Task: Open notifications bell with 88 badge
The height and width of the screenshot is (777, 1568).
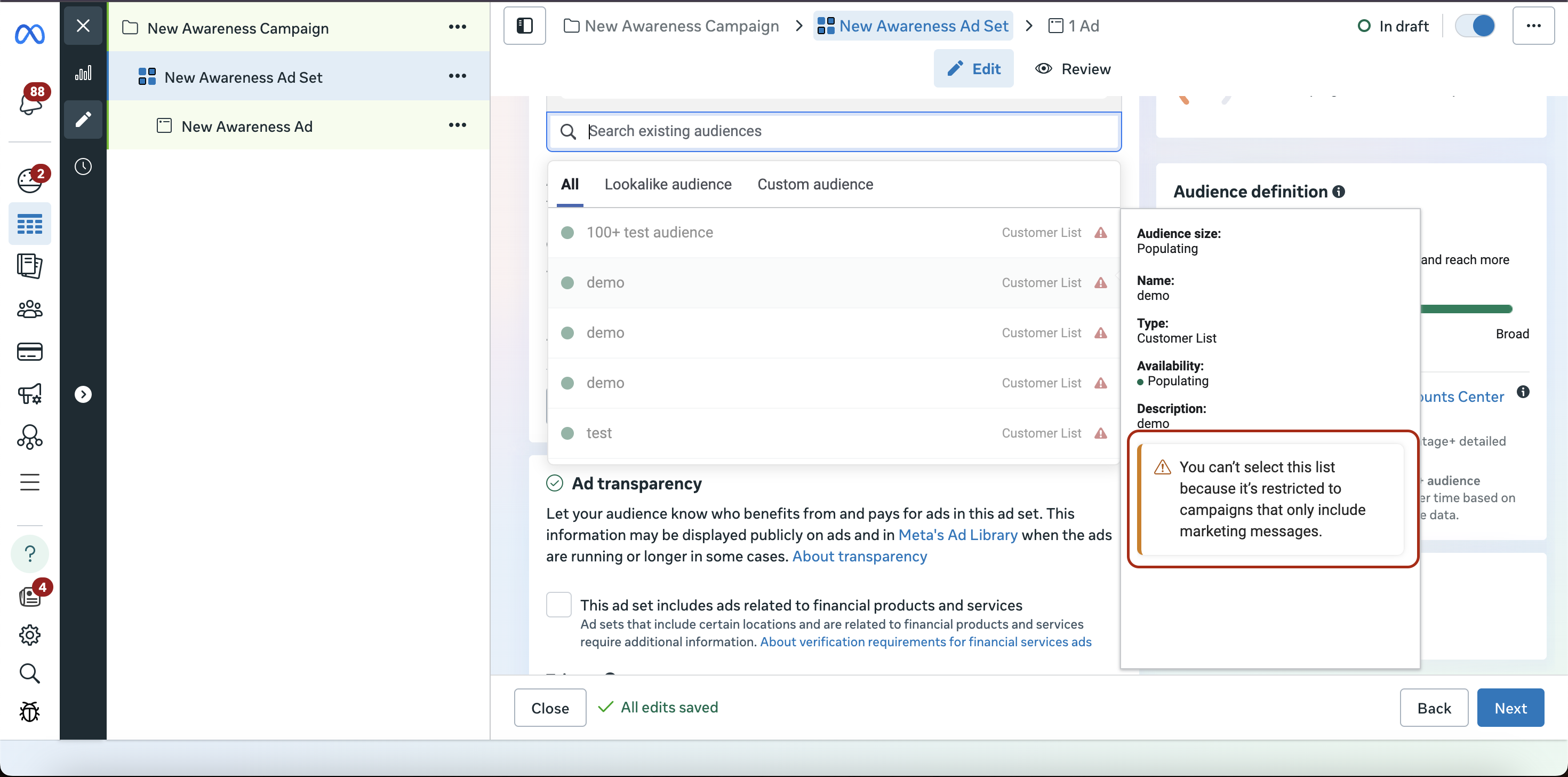Action: 30,102
